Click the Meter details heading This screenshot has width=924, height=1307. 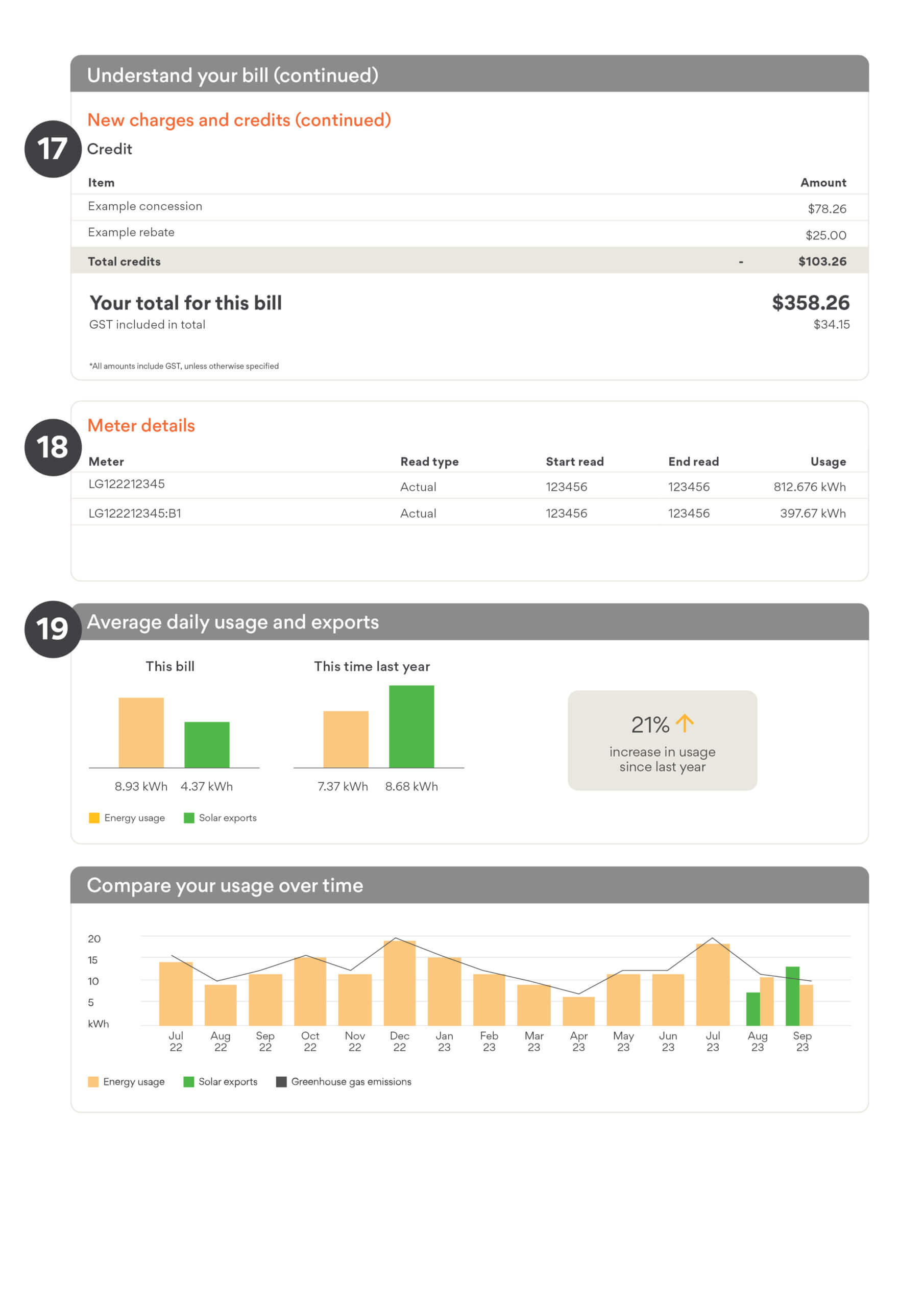141,425
